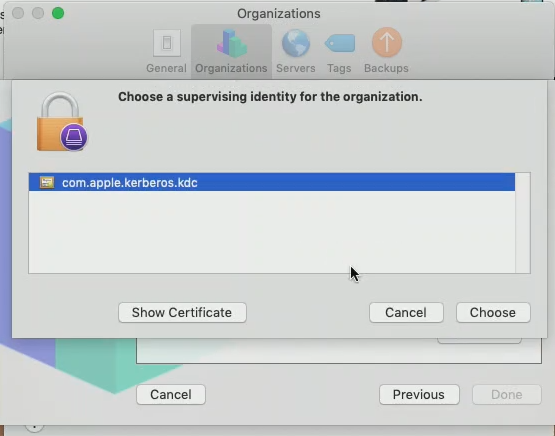The width and height of the screenshot is (555, 436).
Task: Open the Servers globe icon
Action: (296, 43)
